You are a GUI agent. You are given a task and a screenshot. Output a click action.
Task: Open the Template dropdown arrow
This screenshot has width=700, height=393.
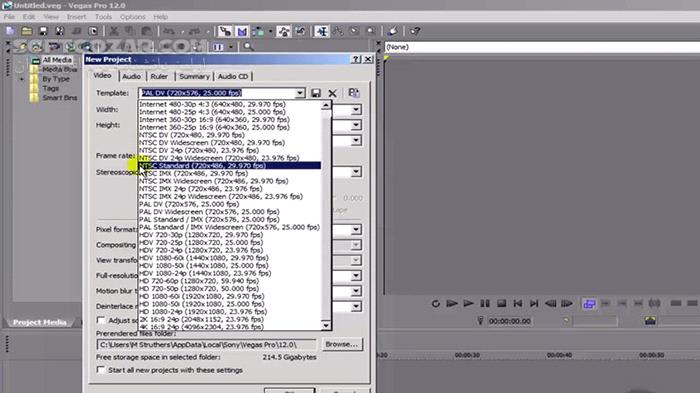[x=300, y=93]
